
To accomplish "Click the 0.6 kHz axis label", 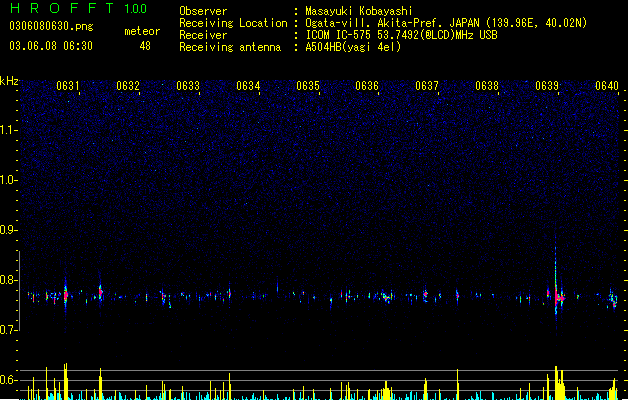I will point(8,380).
